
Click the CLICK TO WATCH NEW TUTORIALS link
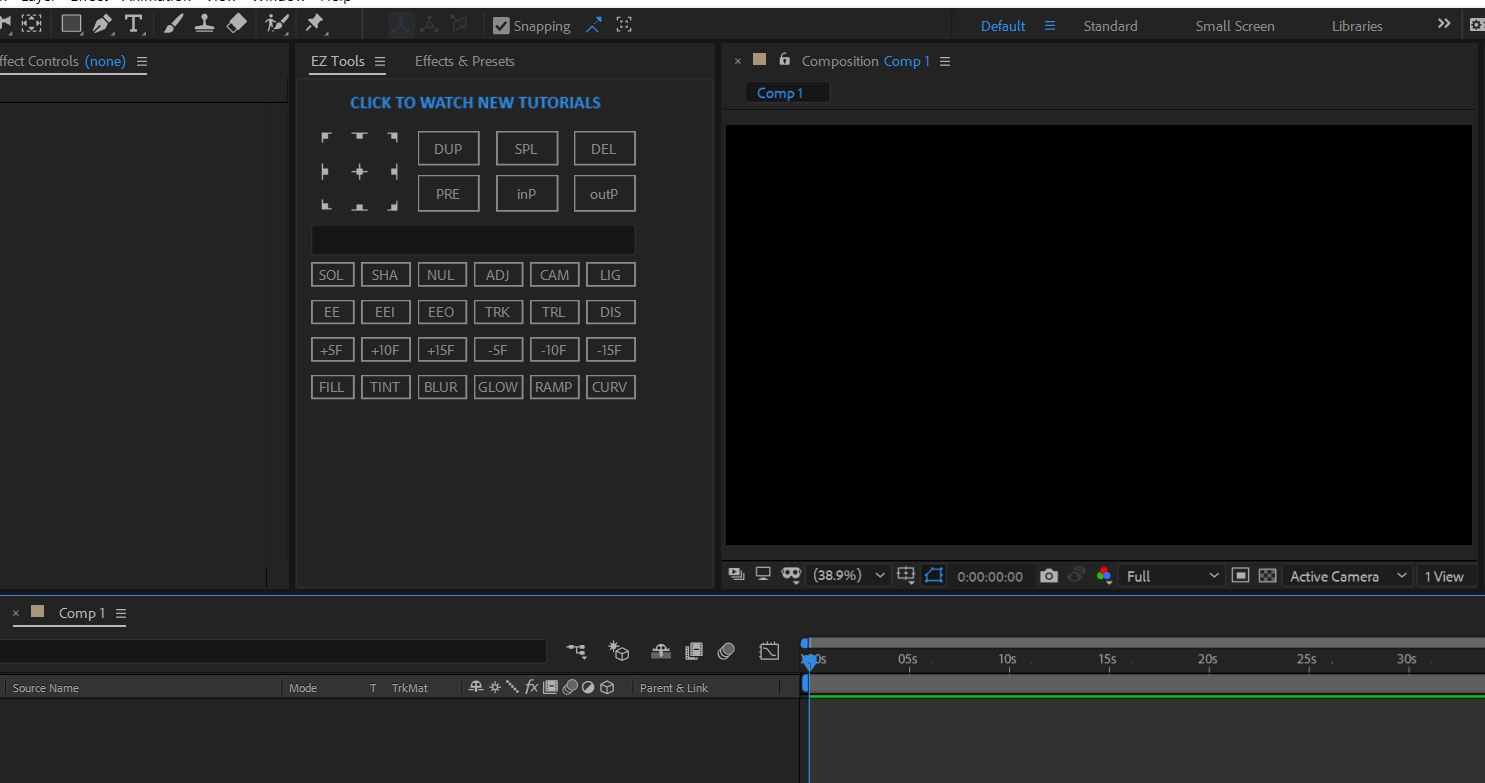[475, 102]
